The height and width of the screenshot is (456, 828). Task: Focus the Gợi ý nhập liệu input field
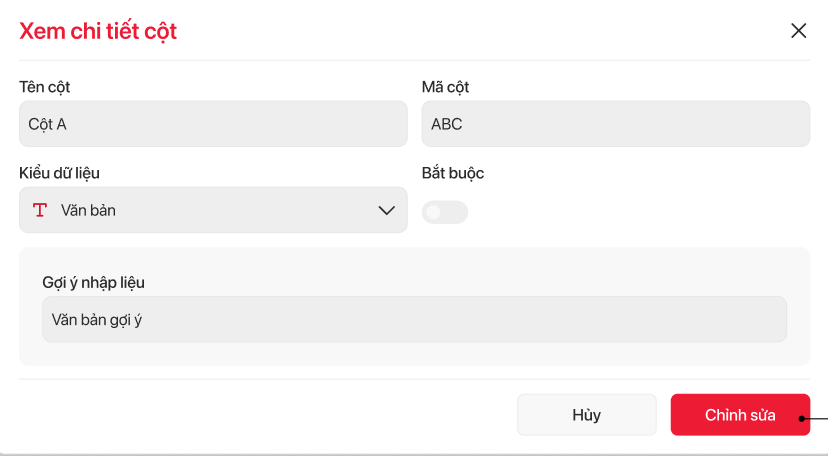click(x=414, y=320)
